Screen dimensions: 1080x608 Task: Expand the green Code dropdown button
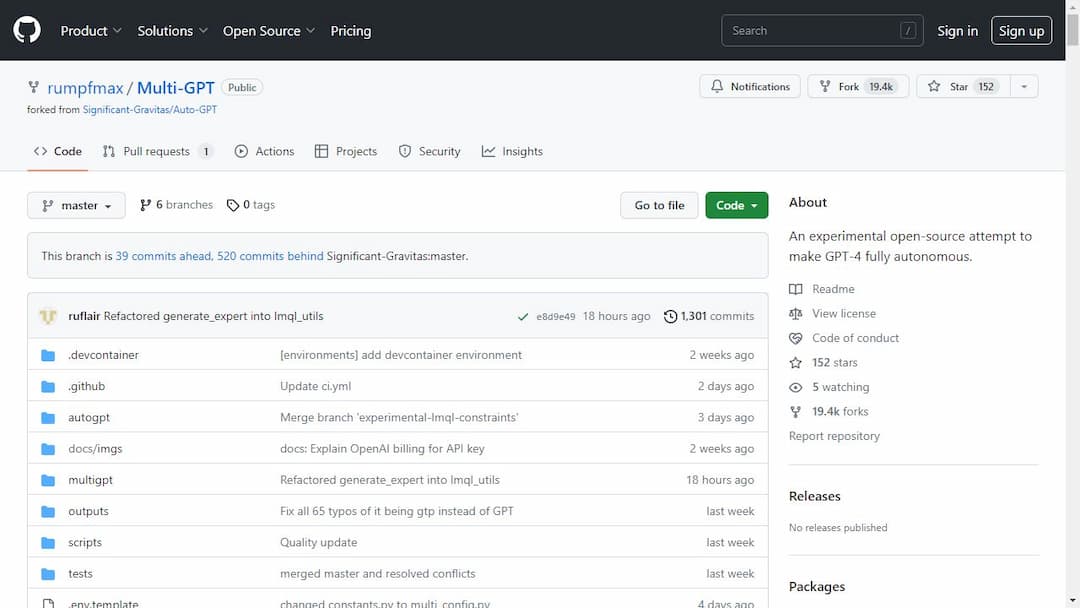[x=736, y=205]
